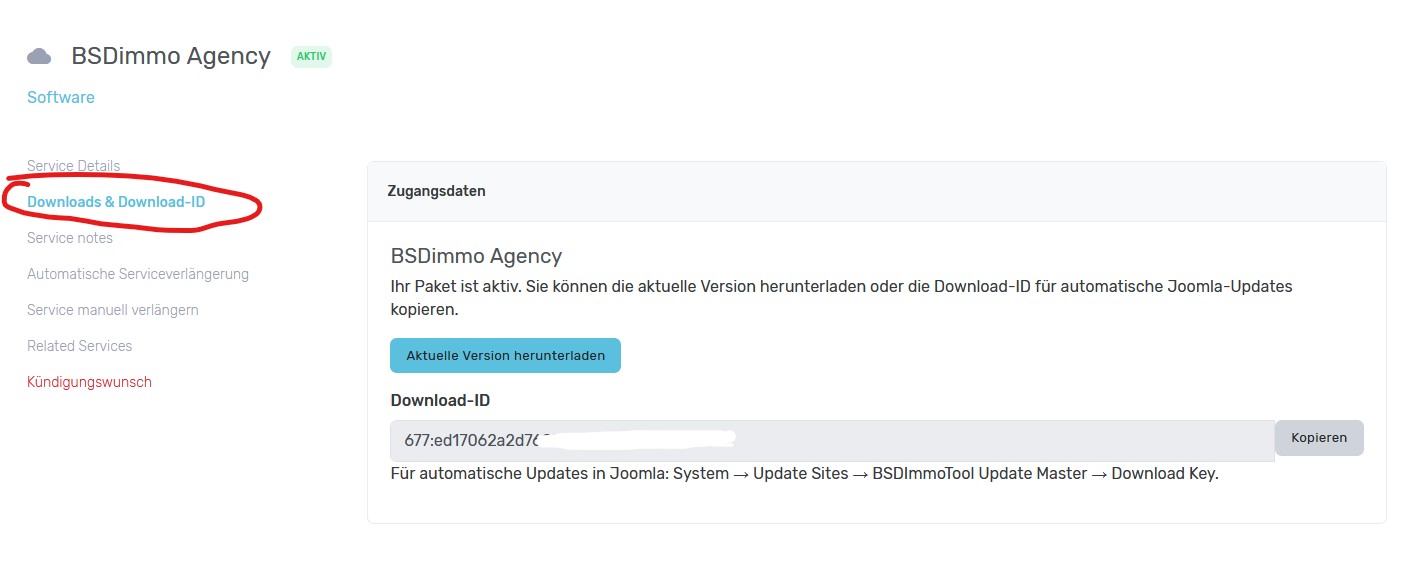1410x578 pixels.
Task: Click the BSDimmo Agency heading in the panel
Action: (x=476, y=256)
